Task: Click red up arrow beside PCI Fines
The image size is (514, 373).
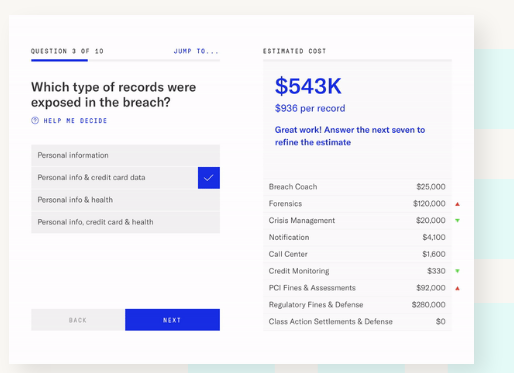Action: pyautogui.click(x=457, y=288)
